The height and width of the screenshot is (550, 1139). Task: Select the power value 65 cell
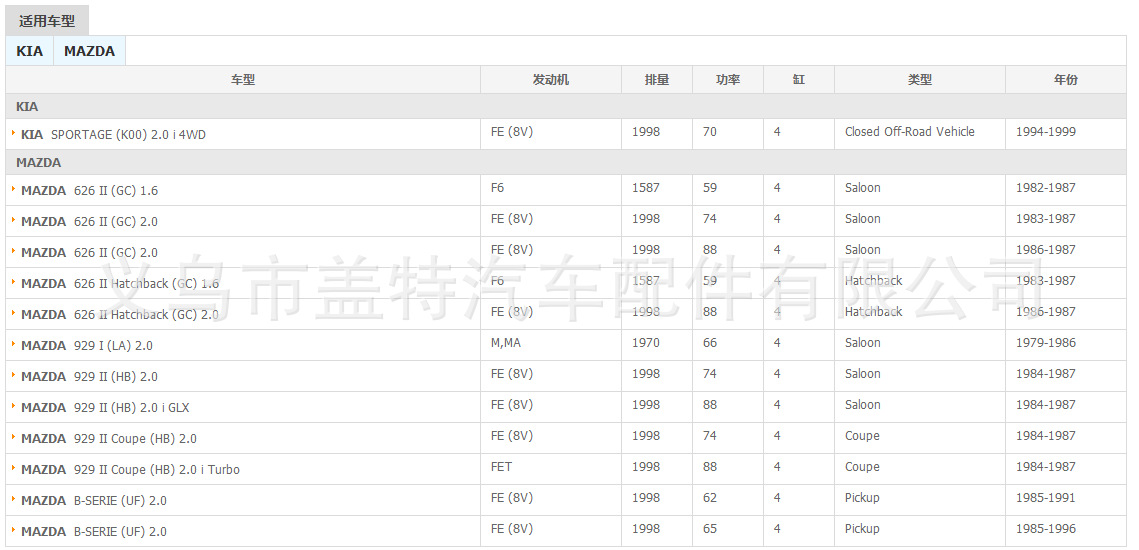point(728,531)
